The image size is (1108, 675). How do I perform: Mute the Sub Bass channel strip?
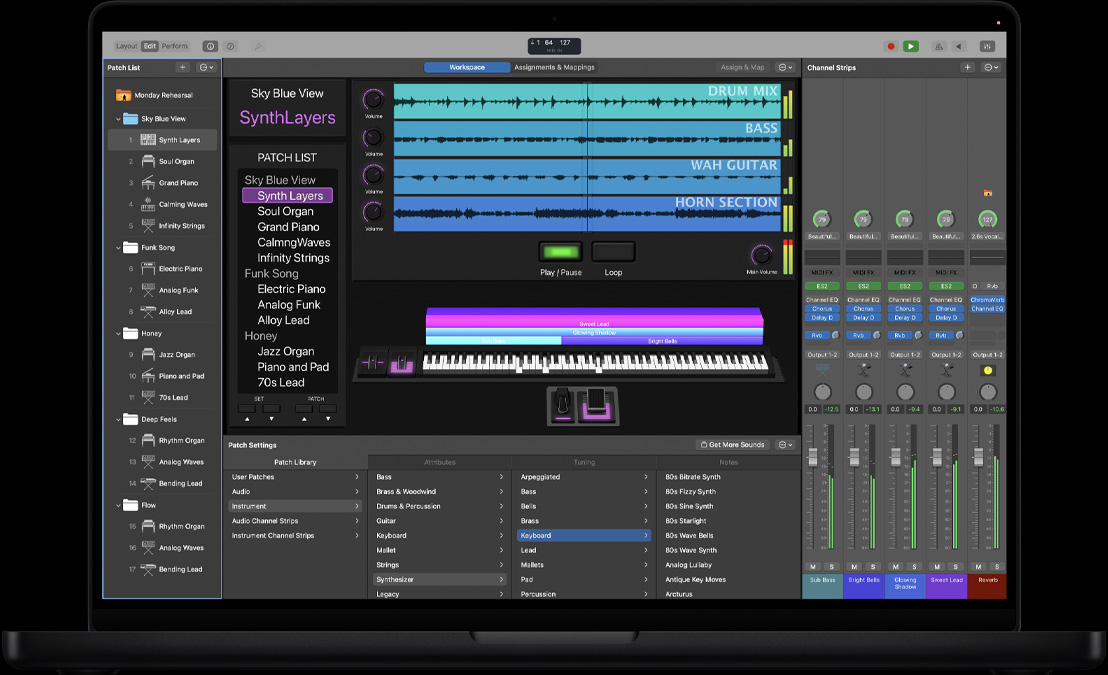tap(814, 567)
